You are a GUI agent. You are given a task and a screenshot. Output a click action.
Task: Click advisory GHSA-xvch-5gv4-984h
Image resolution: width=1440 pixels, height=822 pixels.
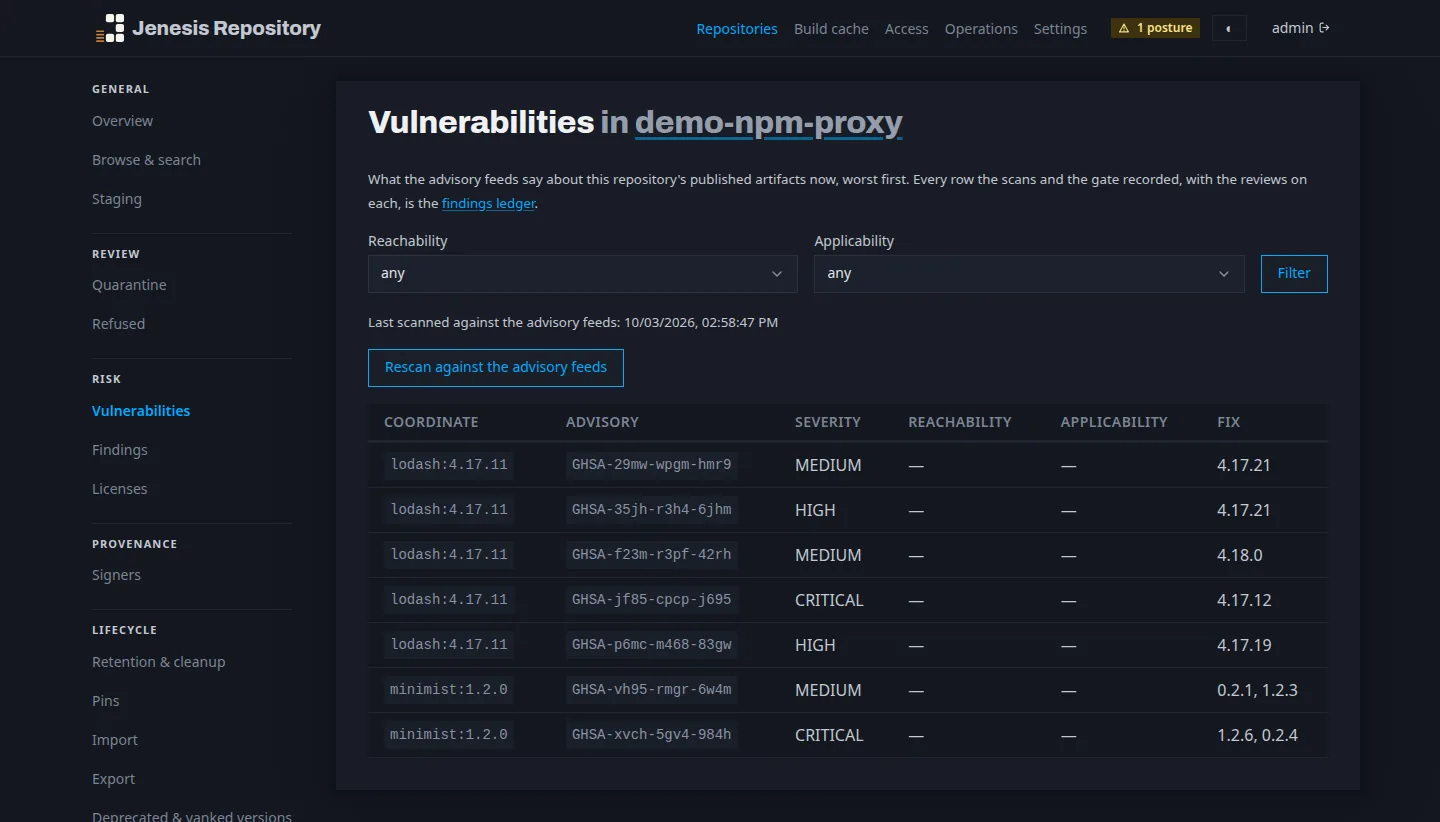click(x=652, y=735)
